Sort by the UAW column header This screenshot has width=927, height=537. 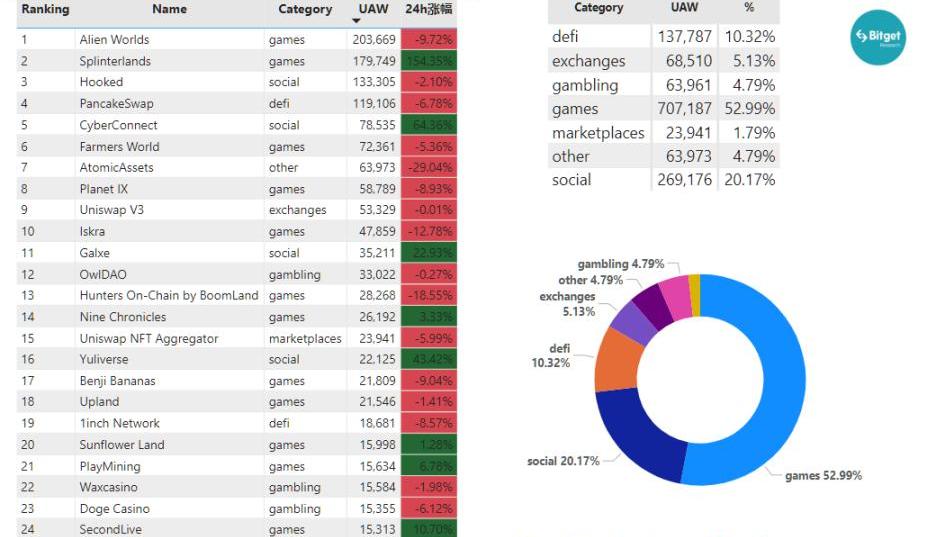(x=373, y=9)
